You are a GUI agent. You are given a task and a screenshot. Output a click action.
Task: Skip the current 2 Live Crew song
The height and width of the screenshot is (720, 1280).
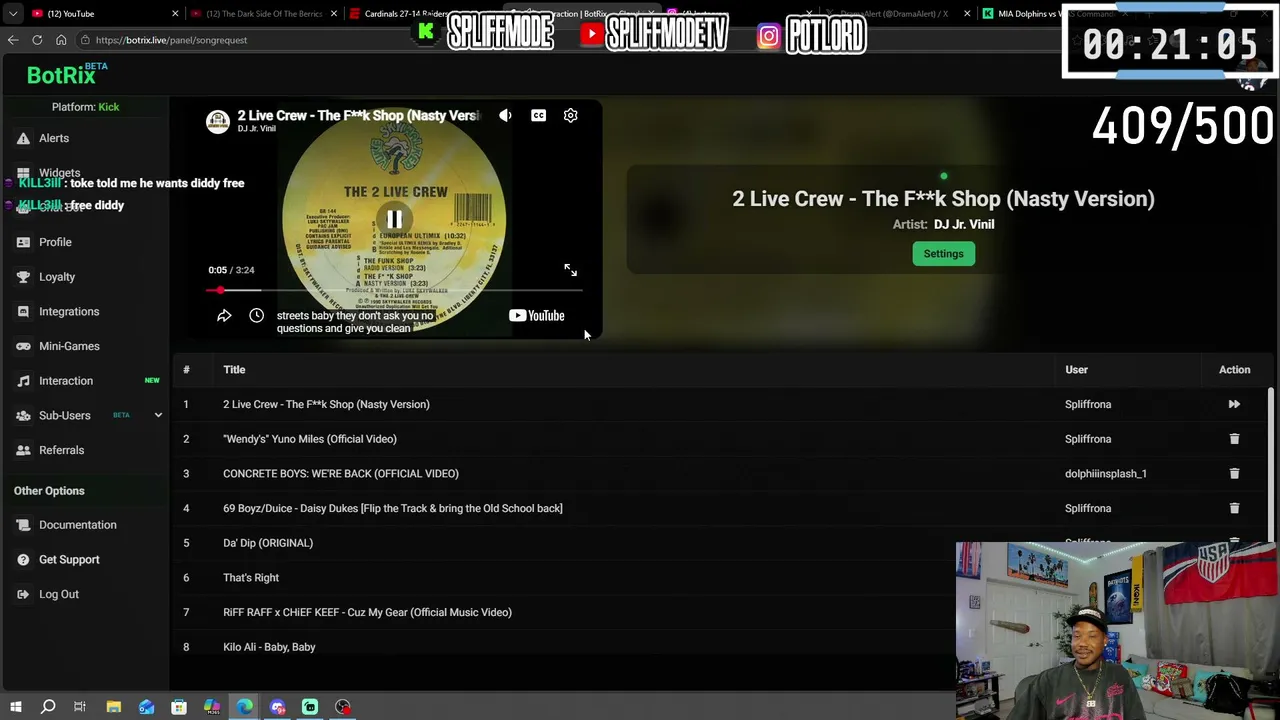1234,404
